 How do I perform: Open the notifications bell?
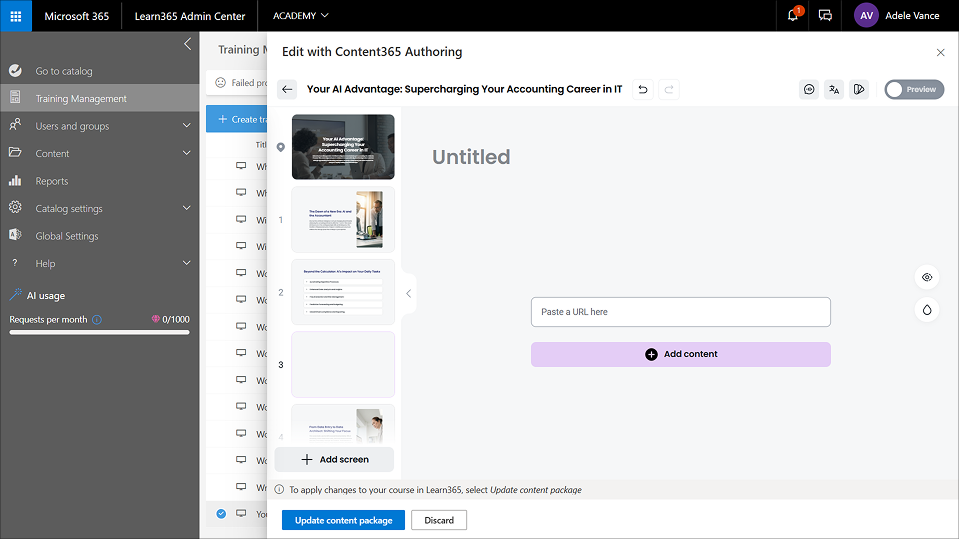pos(792,16)
